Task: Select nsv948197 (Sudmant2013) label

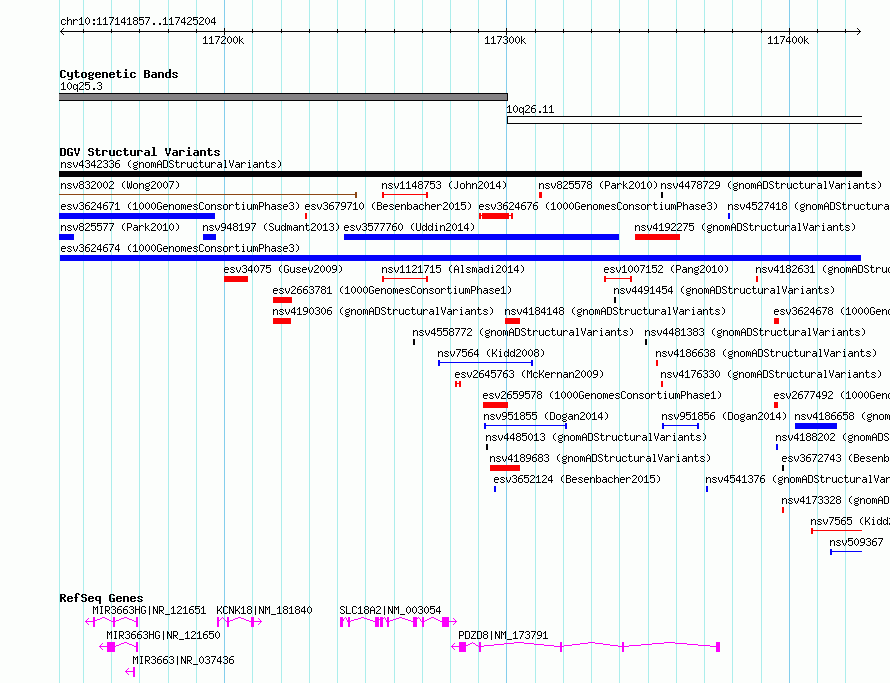Action: point(271,228)
